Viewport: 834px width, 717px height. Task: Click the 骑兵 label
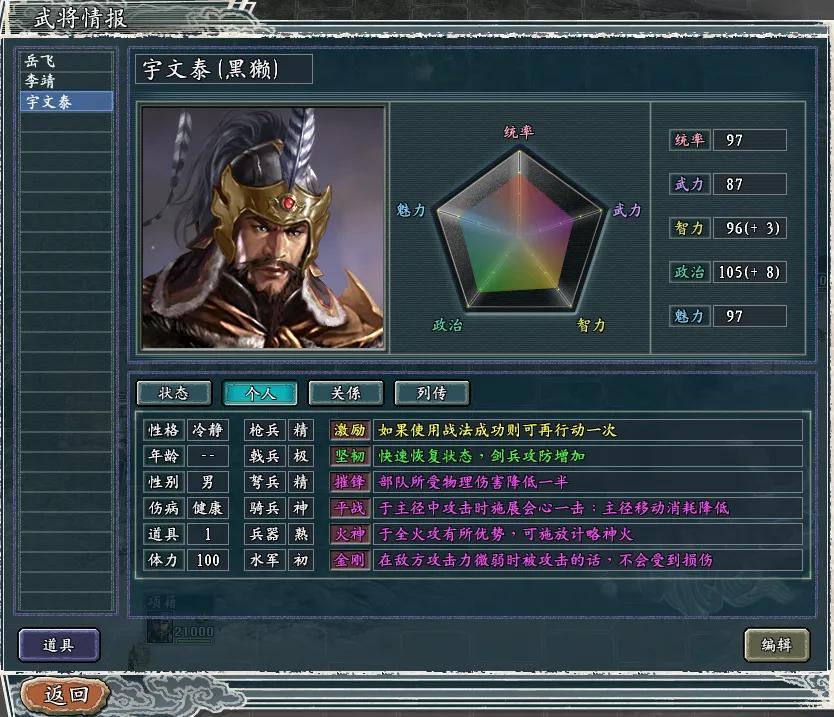(x=265, y=508)
